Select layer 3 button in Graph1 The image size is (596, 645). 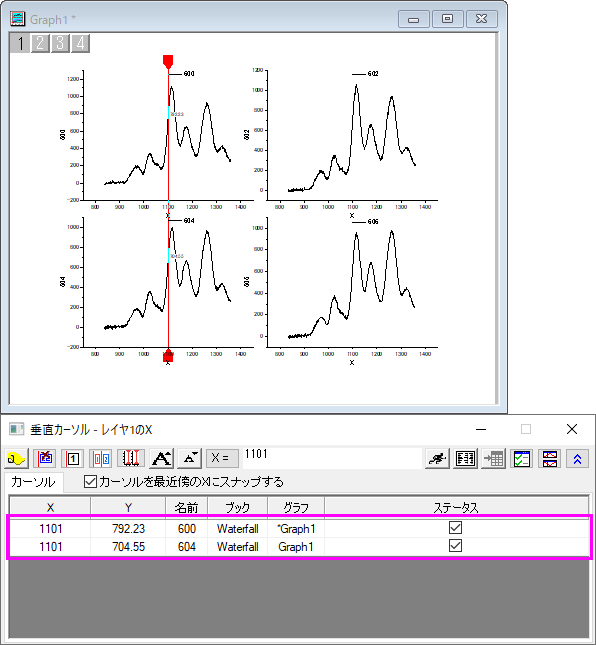tap(60, 43)
